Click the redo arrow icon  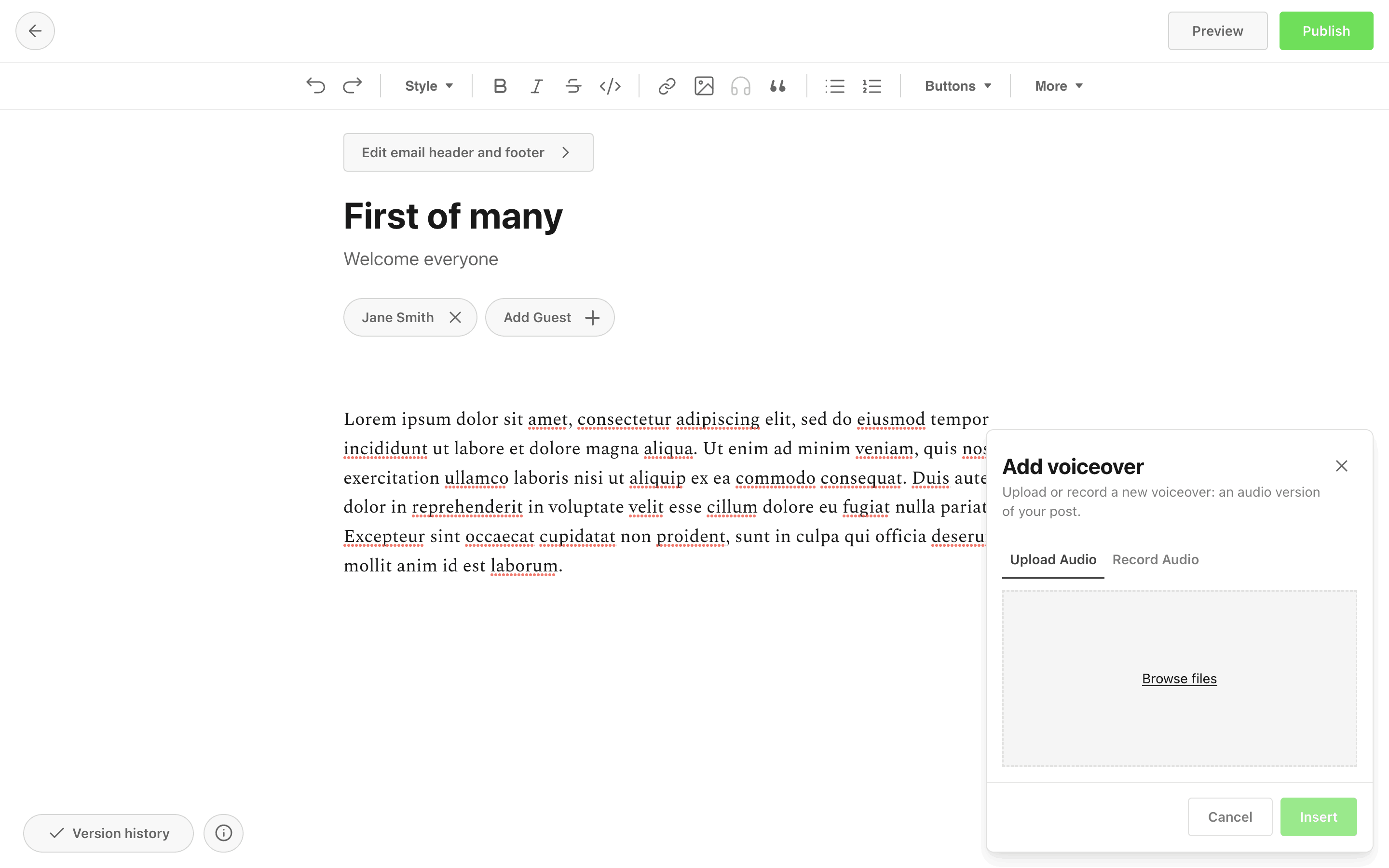[x=353, y=86]
